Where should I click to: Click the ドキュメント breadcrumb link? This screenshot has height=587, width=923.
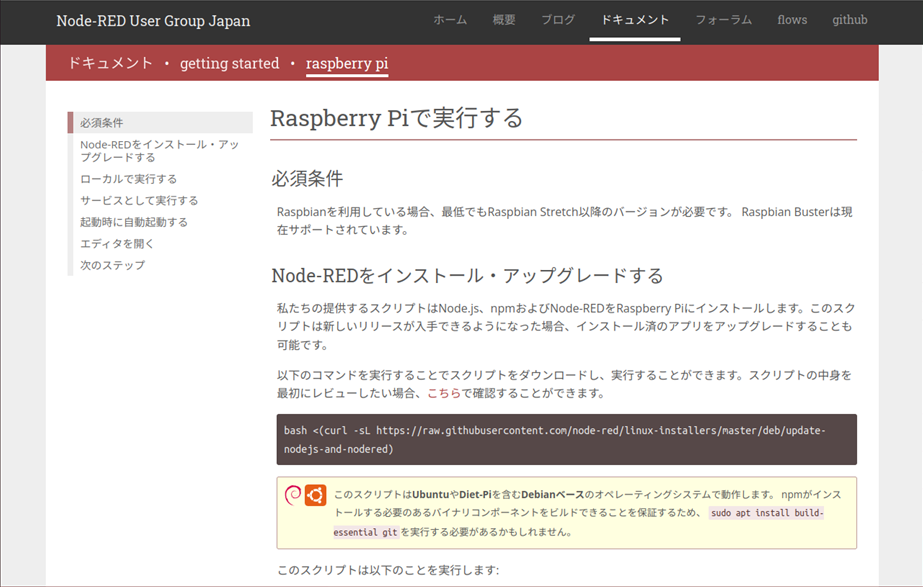(110, 64)
